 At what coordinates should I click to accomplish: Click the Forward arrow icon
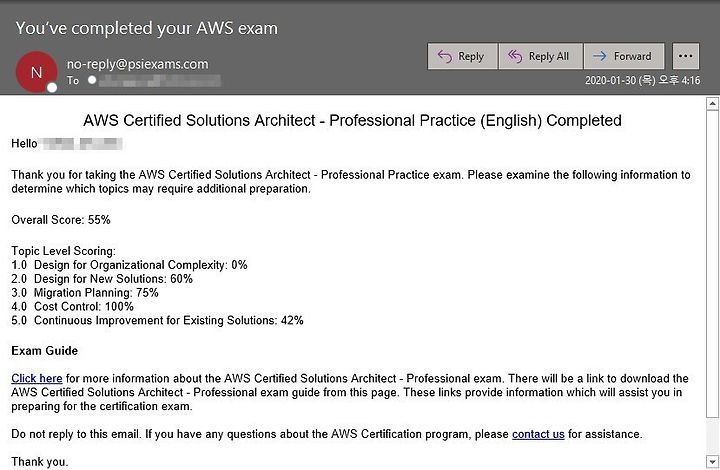pyautogui.click(x=599, y=56)
